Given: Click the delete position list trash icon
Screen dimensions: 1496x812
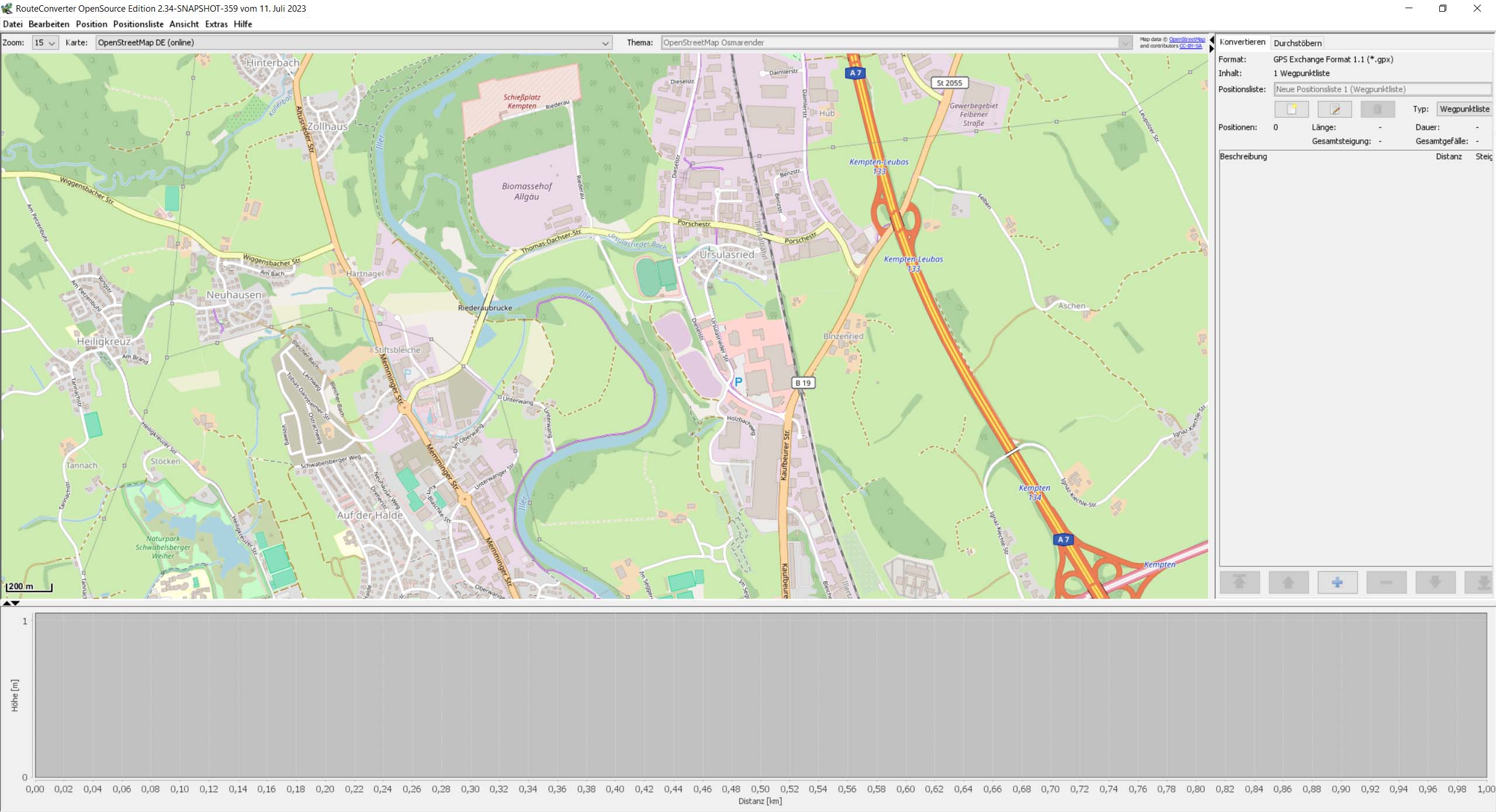Looking at the screenshot, I should [x=1377, y=109].
